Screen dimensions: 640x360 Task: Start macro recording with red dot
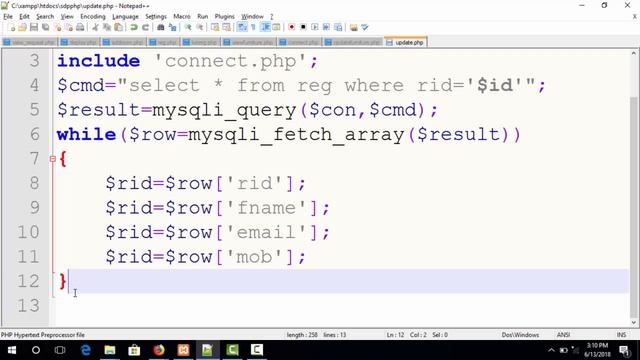tap(291, 27)
